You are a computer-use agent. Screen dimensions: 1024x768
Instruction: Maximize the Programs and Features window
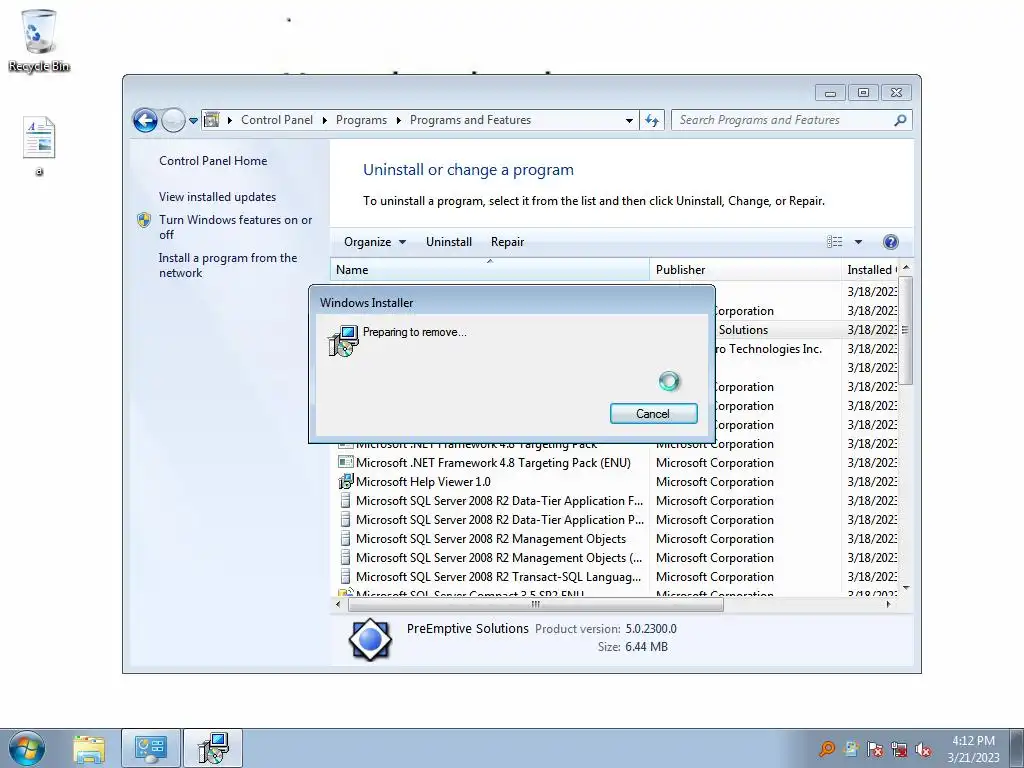(x=863, y=93)
